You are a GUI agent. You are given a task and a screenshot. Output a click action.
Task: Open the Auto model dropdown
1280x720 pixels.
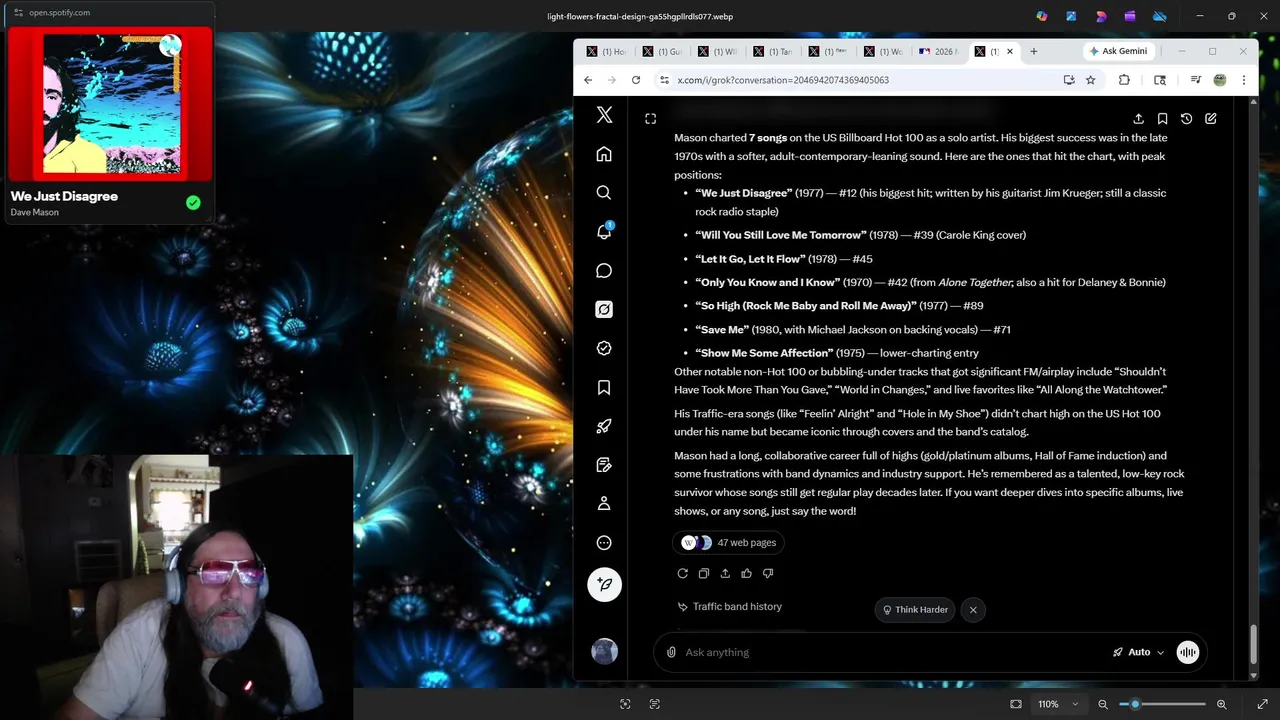coord(1139,652)
